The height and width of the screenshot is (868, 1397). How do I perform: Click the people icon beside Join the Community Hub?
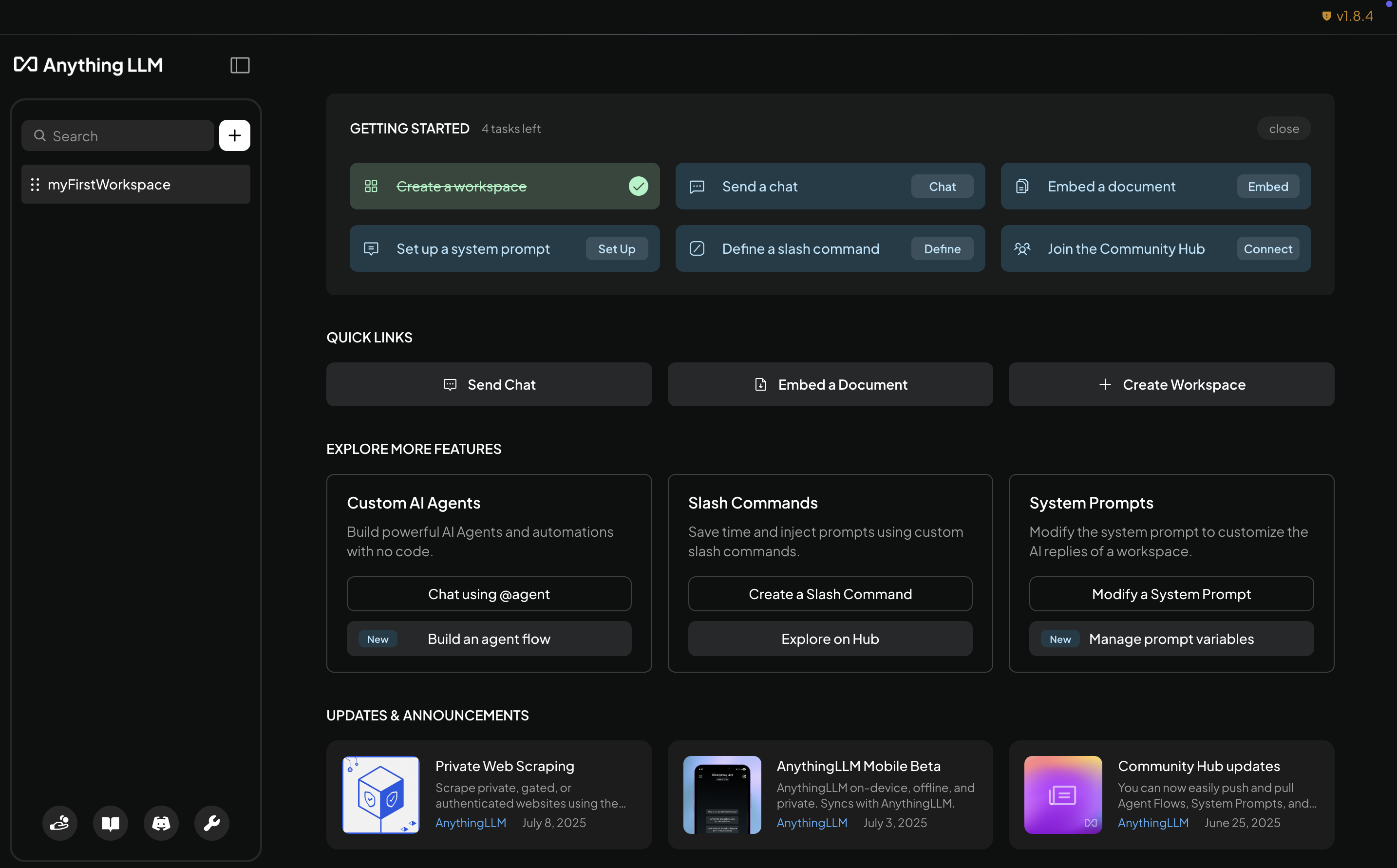coord(1022,248)
